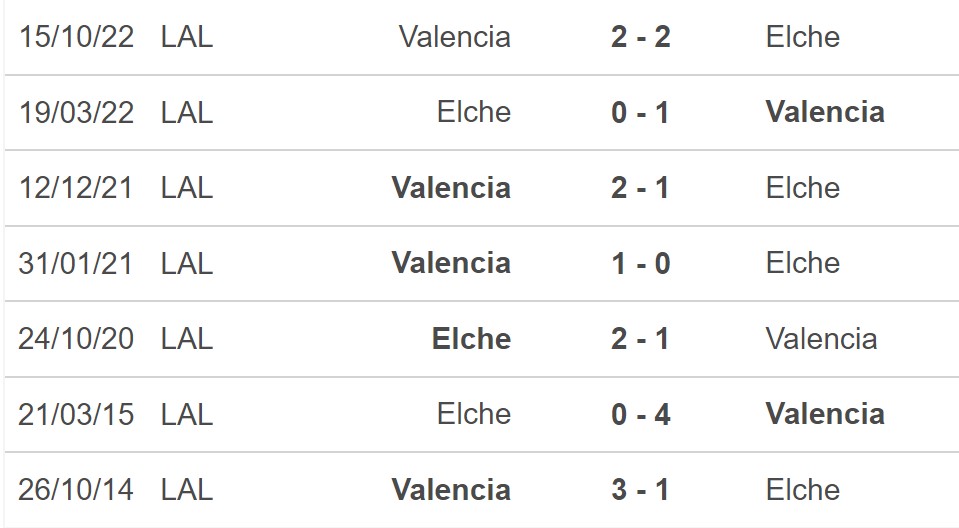Select Elche home team in the 19/03/22 row

pyautogui.click(x=474, y=112)
